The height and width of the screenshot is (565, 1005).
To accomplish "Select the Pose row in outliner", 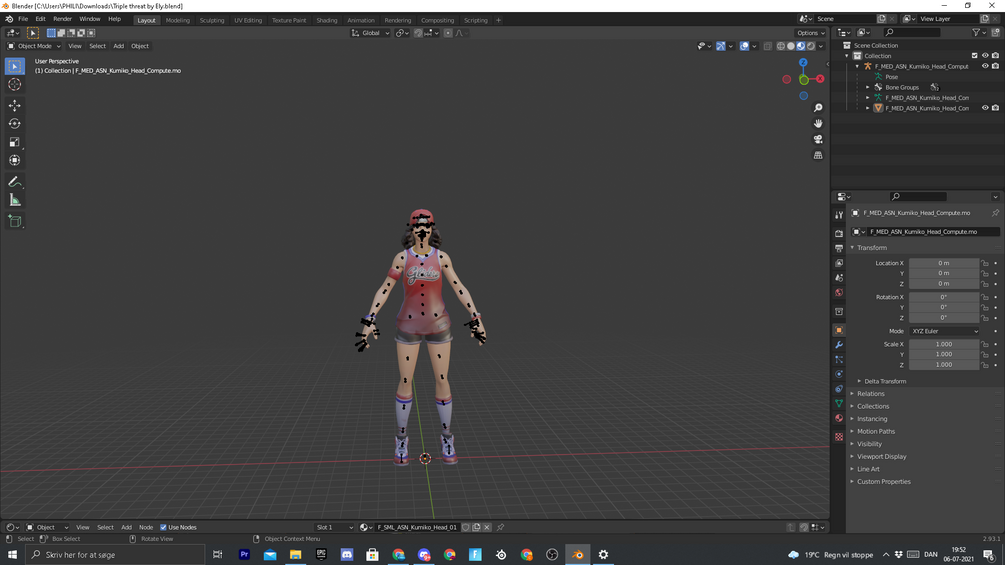I will point(891,77).
